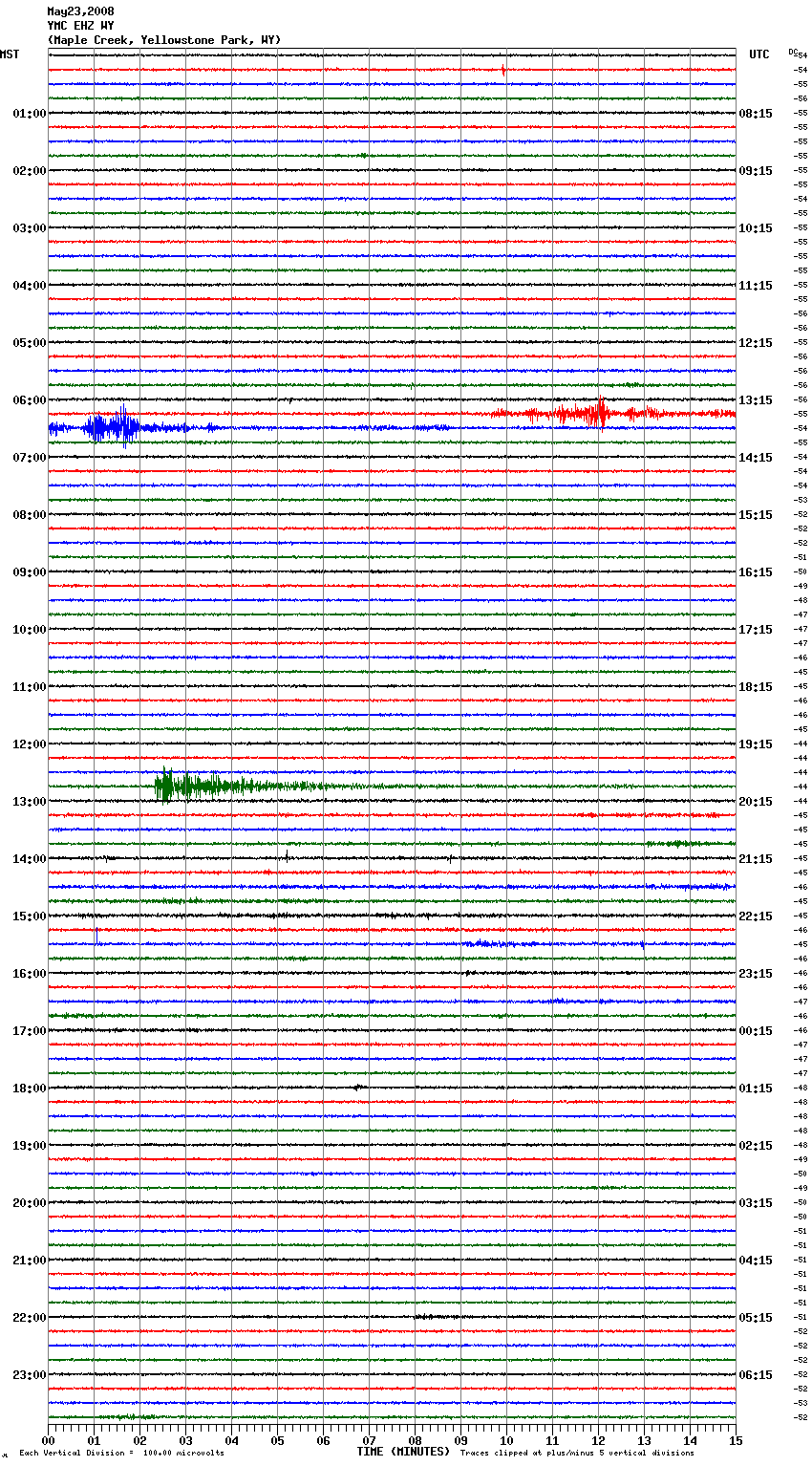The height and width of the screenshot is (1466, 812).
Task: Click minute tick "15" on bottom axis
Action: click(x=736, y=1440)
